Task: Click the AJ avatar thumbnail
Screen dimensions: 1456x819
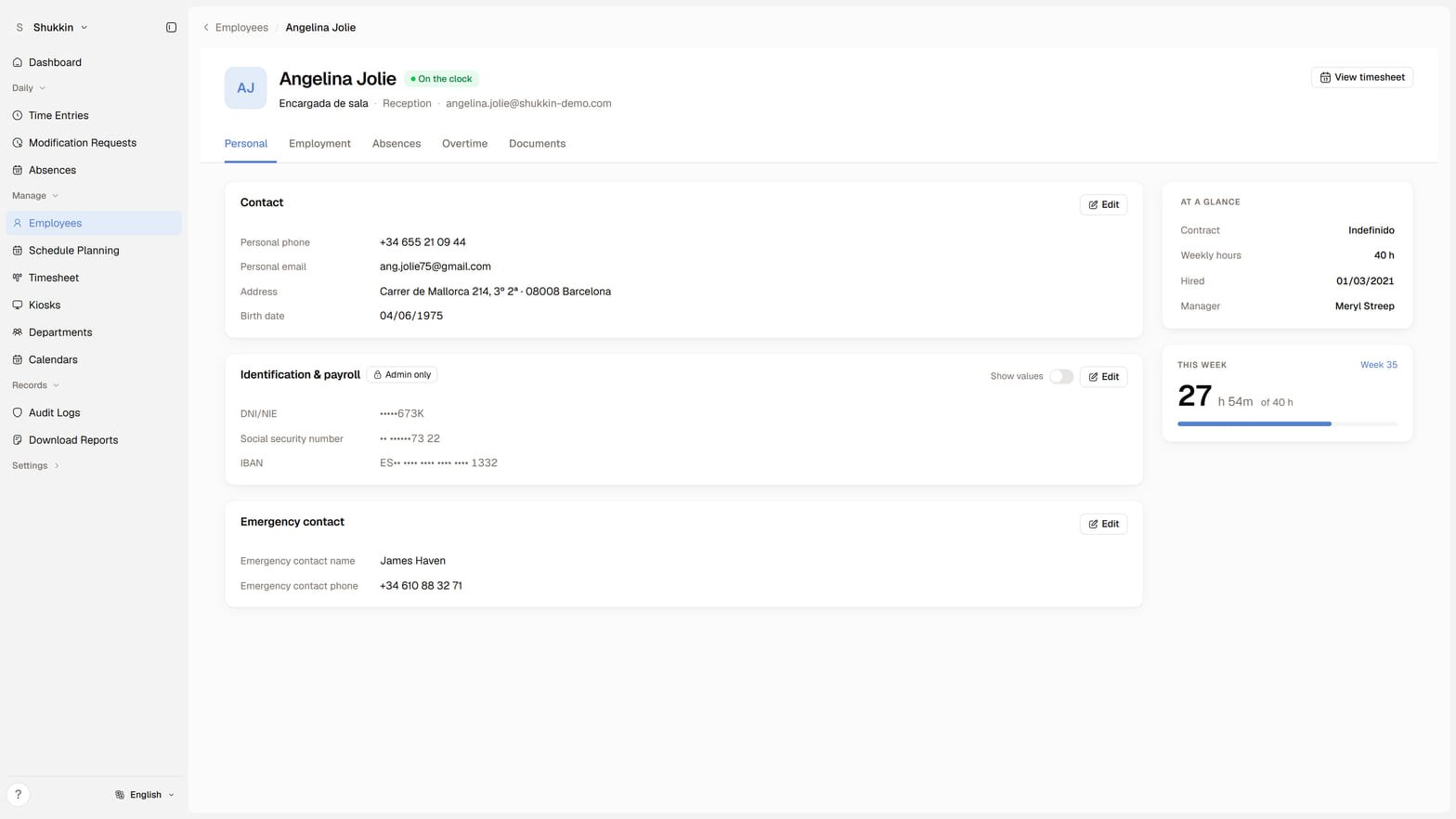Action: pyautogui.click(x=245, y=88)
